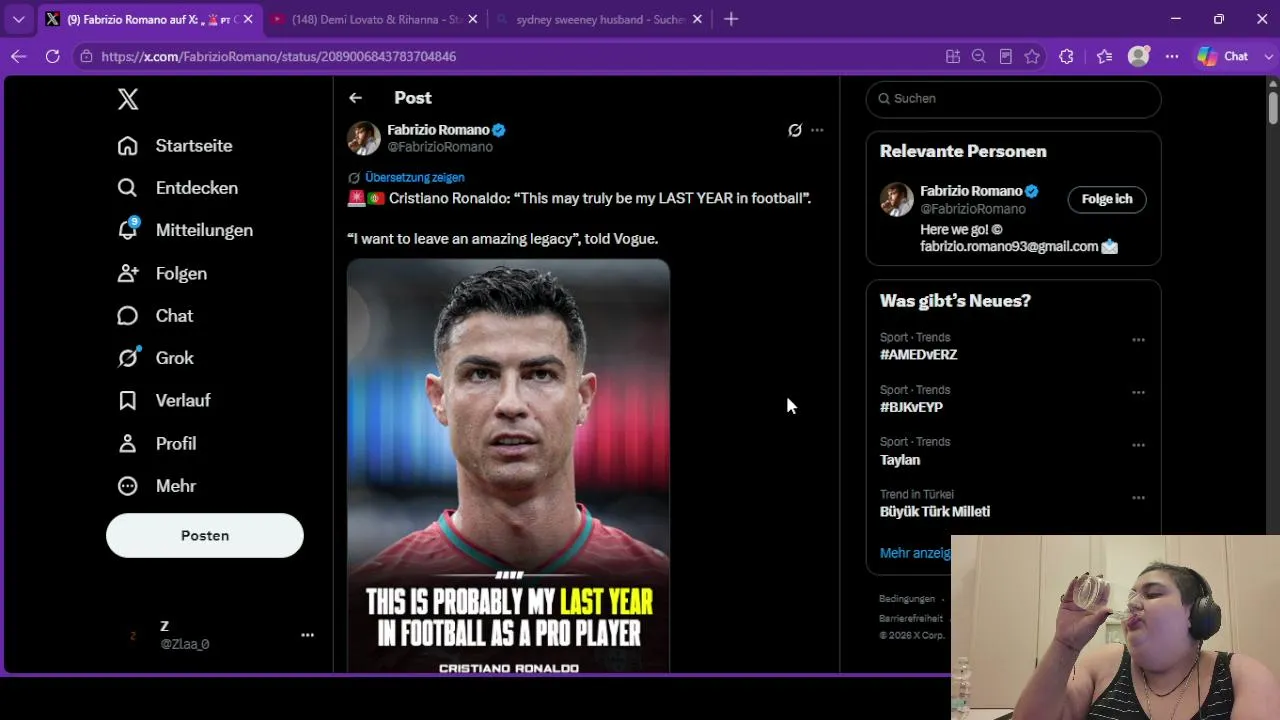Open the post's three-dot more menu
Image resolution: width=1280 pixels, height=720 pixels.
tap(817, 130)
